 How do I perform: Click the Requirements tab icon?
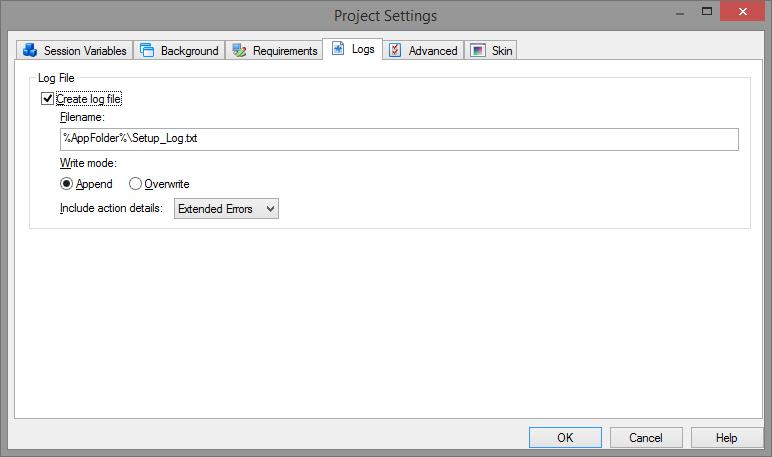coord(239,50)
